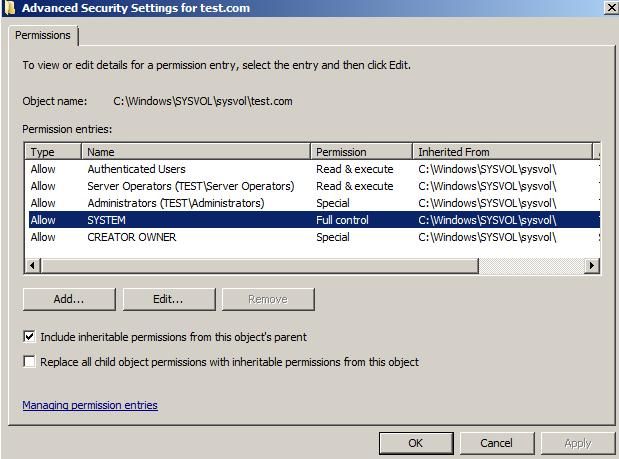Image resolution: width=619 pixels, height=459 pixels.
Task: Toggle Include inheritable permissions checkbox
Action: 29,337
